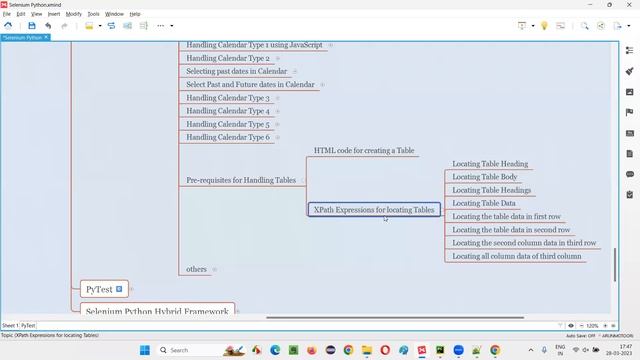Screen dimensions: 640x360
Task: Click the horizontal scrollbar thumb
Action: point(395,317)
